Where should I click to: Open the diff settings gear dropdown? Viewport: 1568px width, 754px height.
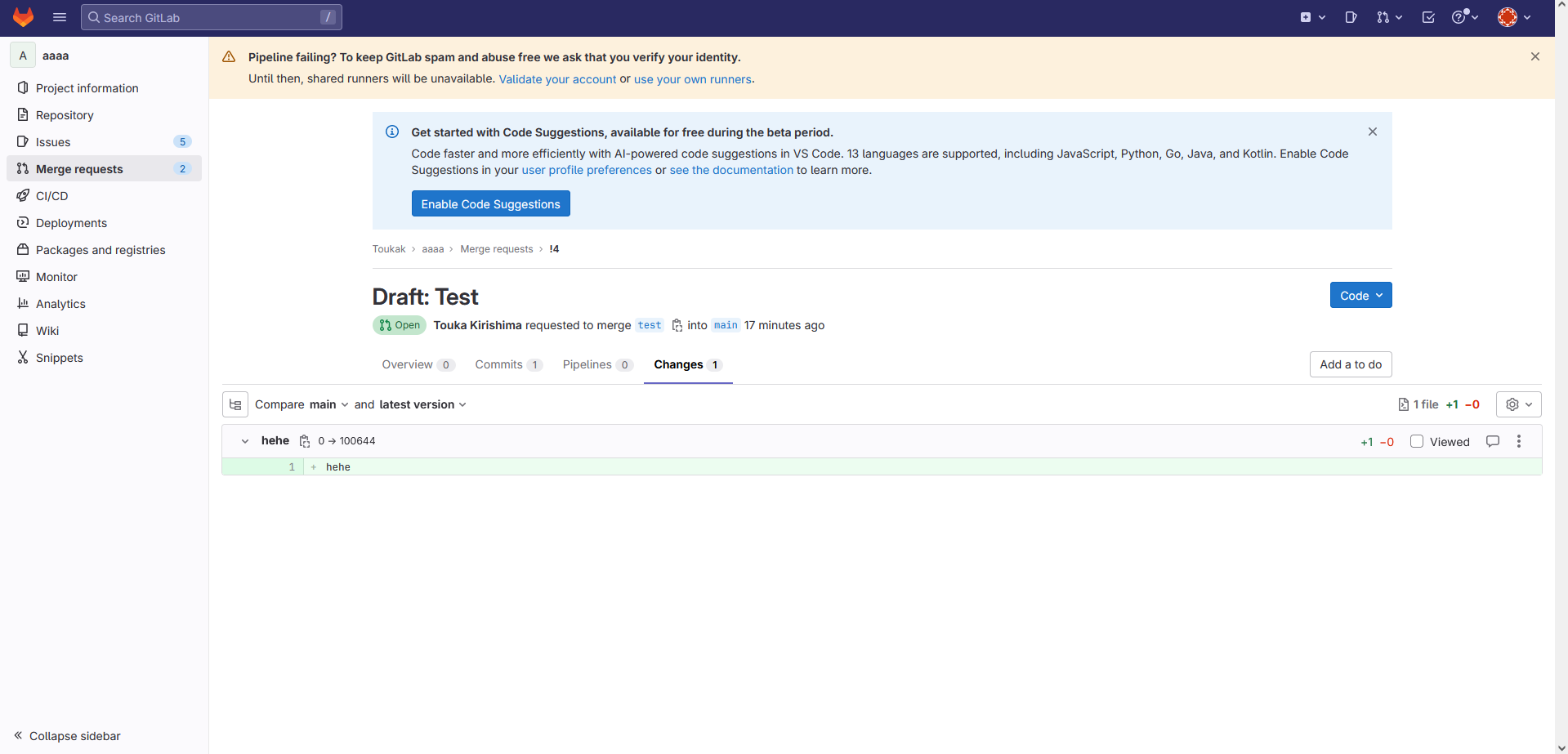coord(1518,404)
